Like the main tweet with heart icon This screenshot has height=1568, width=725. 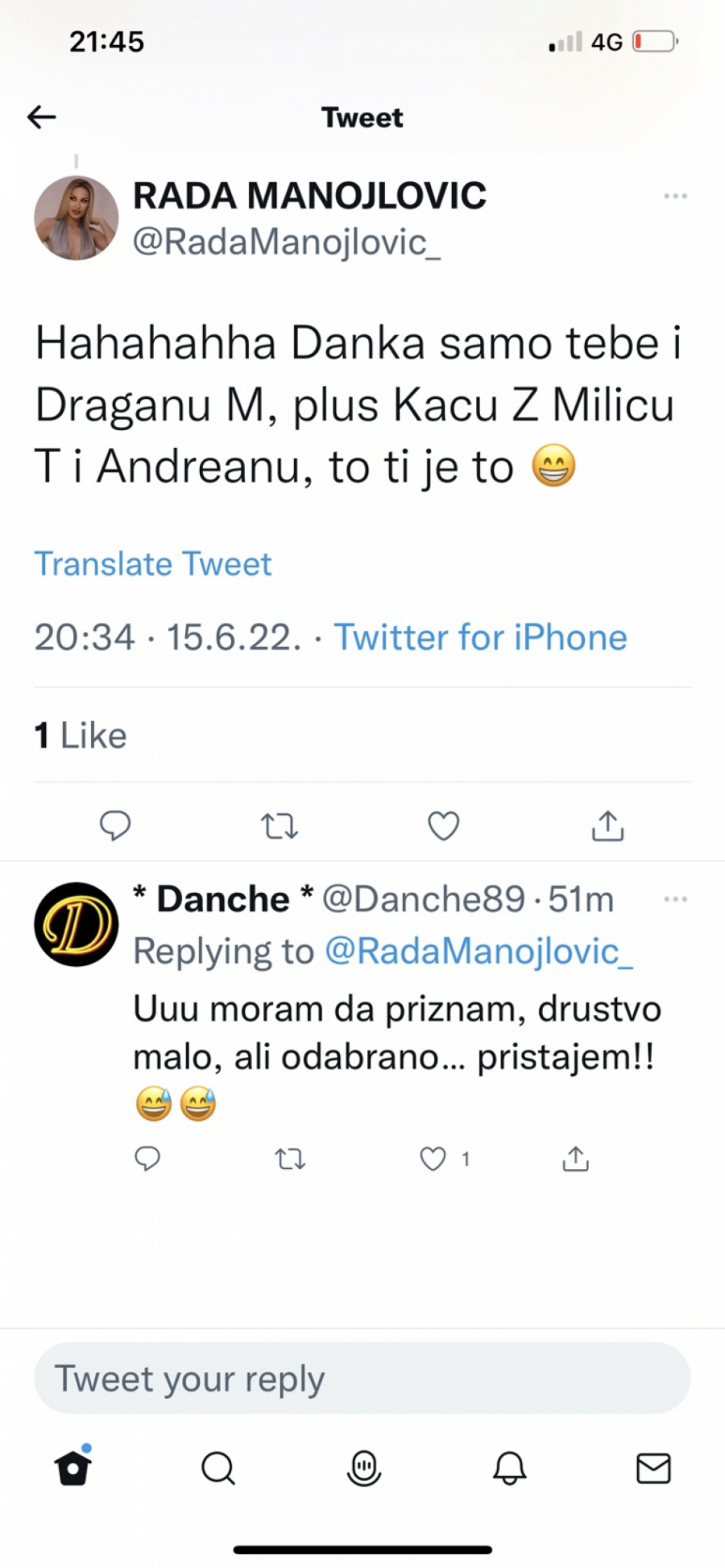443,826
